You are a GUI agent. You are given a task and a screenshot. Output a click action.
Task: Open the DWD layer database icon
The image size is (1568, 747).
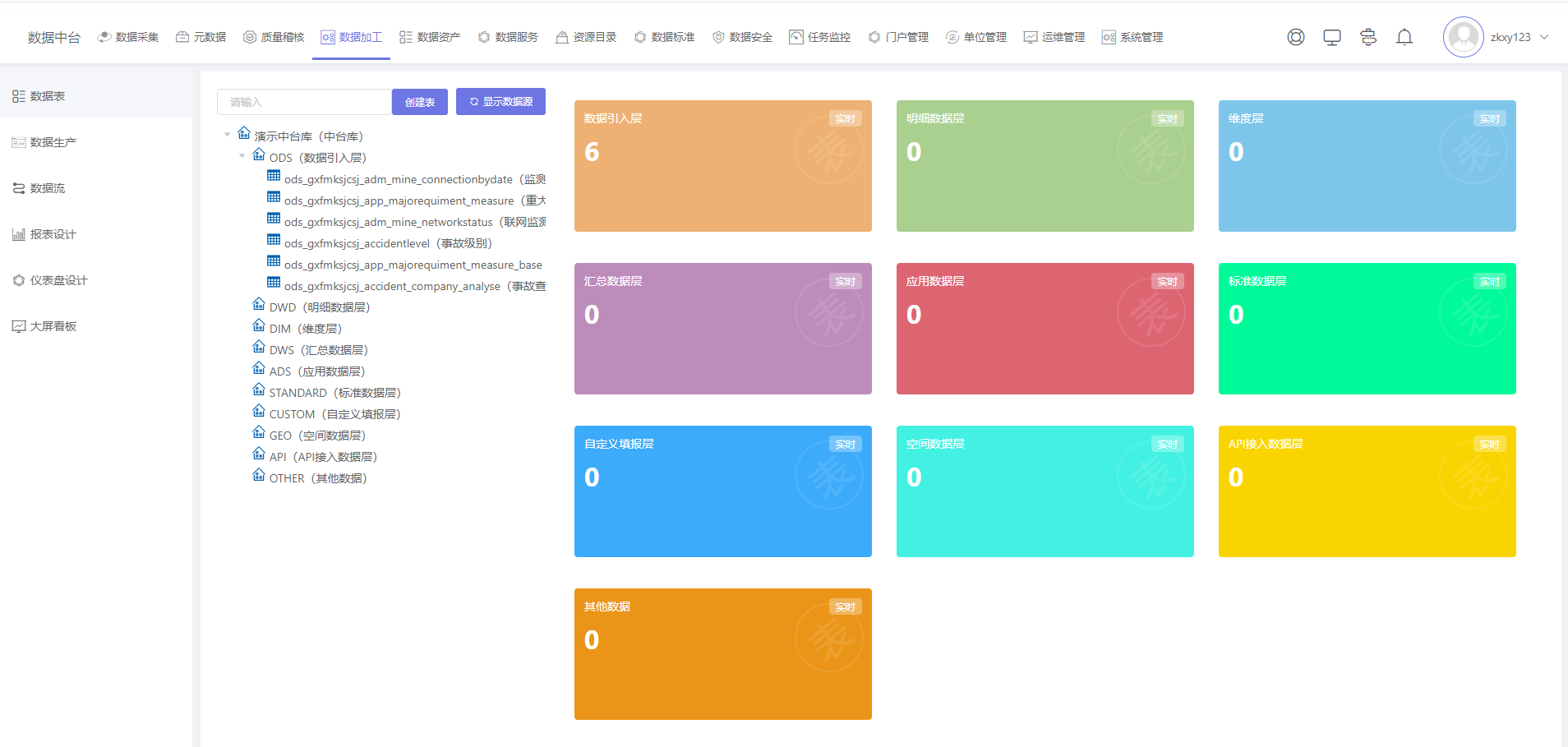click(x=259, y=305)
